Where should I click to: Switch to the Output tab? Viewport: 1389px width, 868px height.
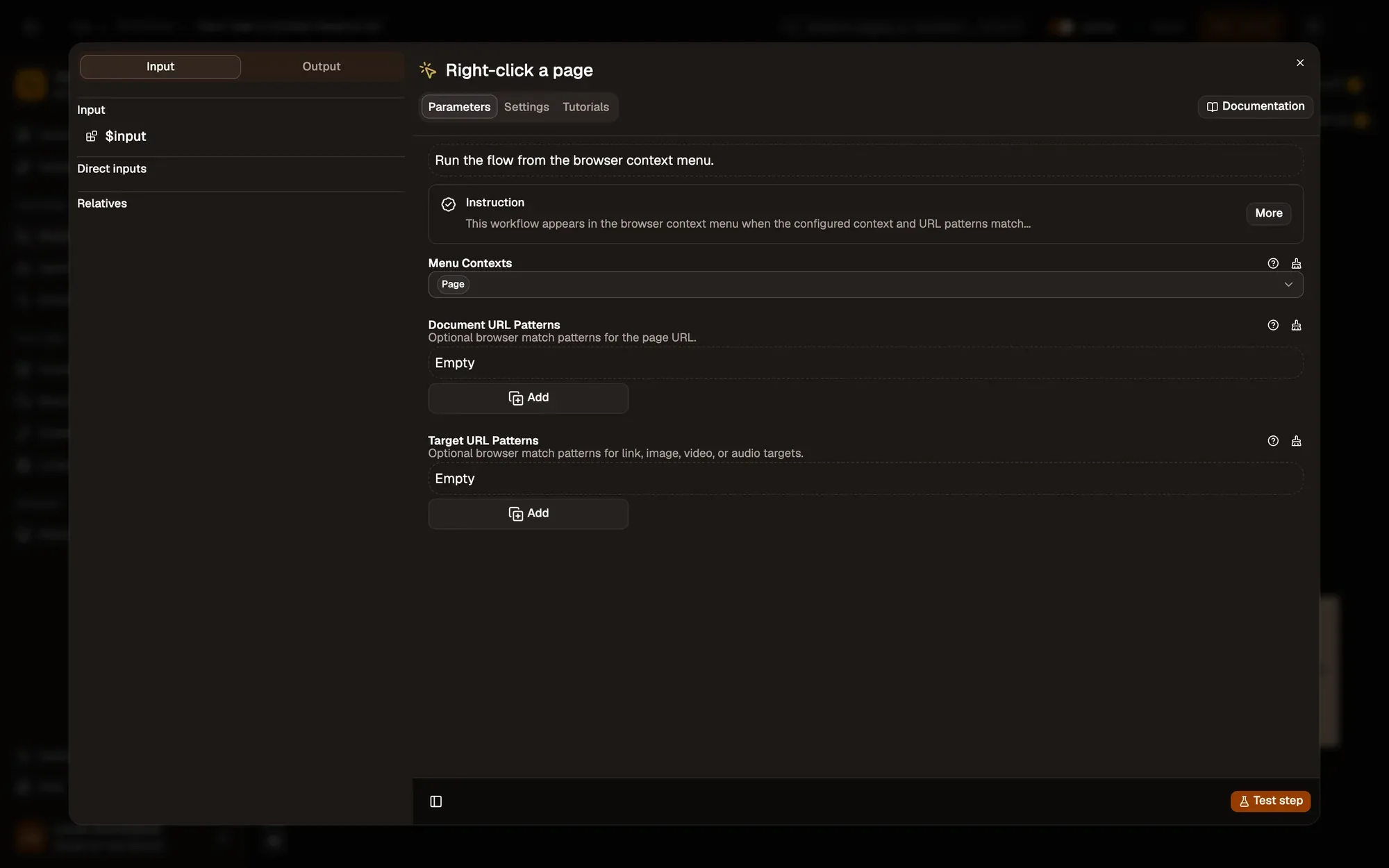pos(322,67)
